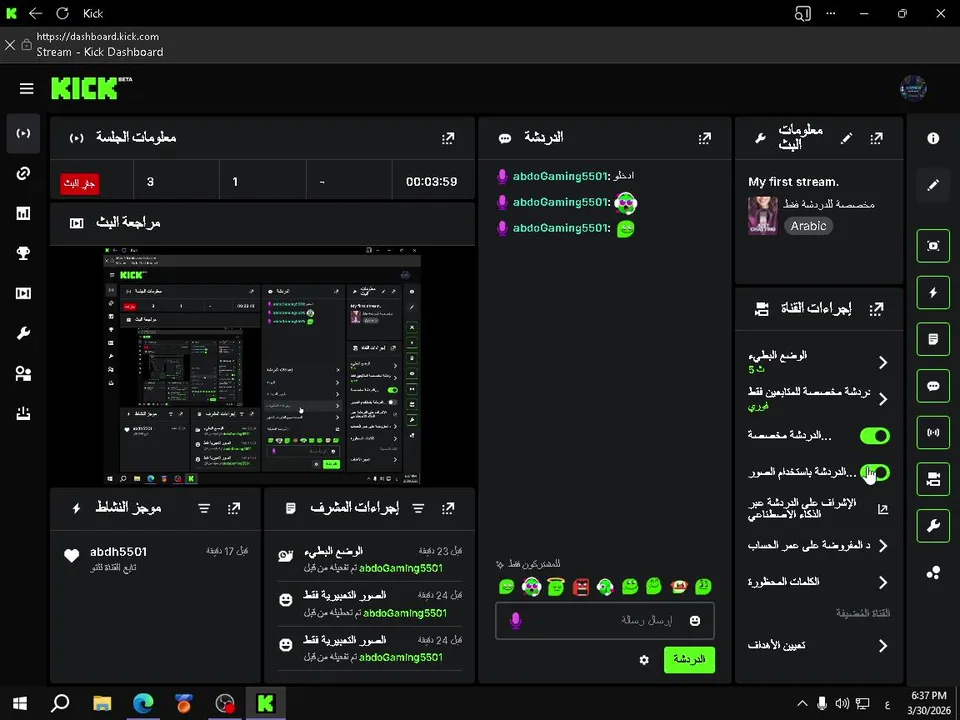Screen dimensions: 960x720
Task: Open the bar-chart analytics icon in left sidebar
Action: click(23, 213)
